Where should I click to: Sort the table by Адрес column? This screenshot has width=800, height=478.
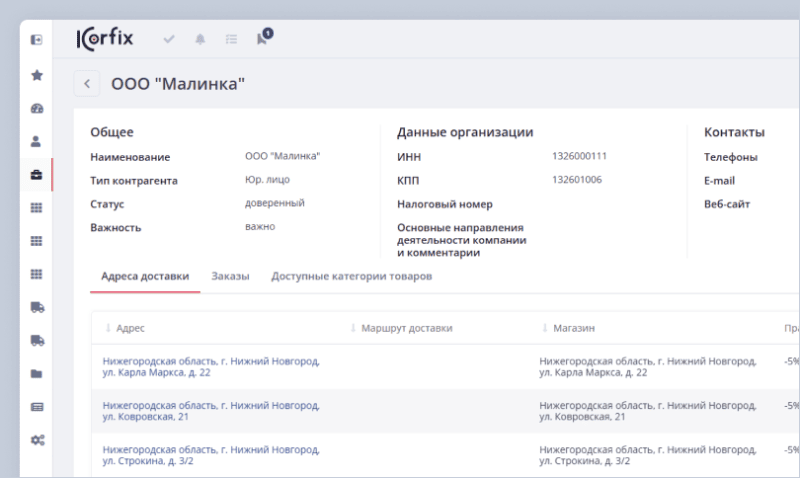(130, 328)
